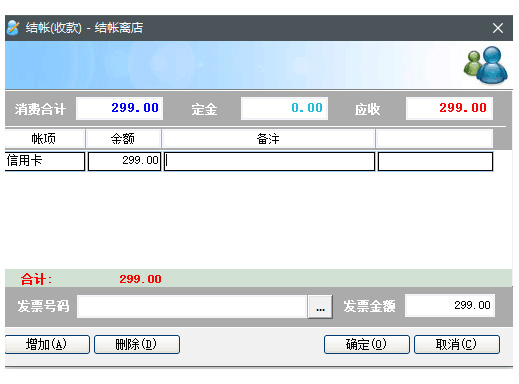The width and height of the screenshot is (519, 384).
Task: Click the 帐项 column header
Action: click(x=45, y=139)
